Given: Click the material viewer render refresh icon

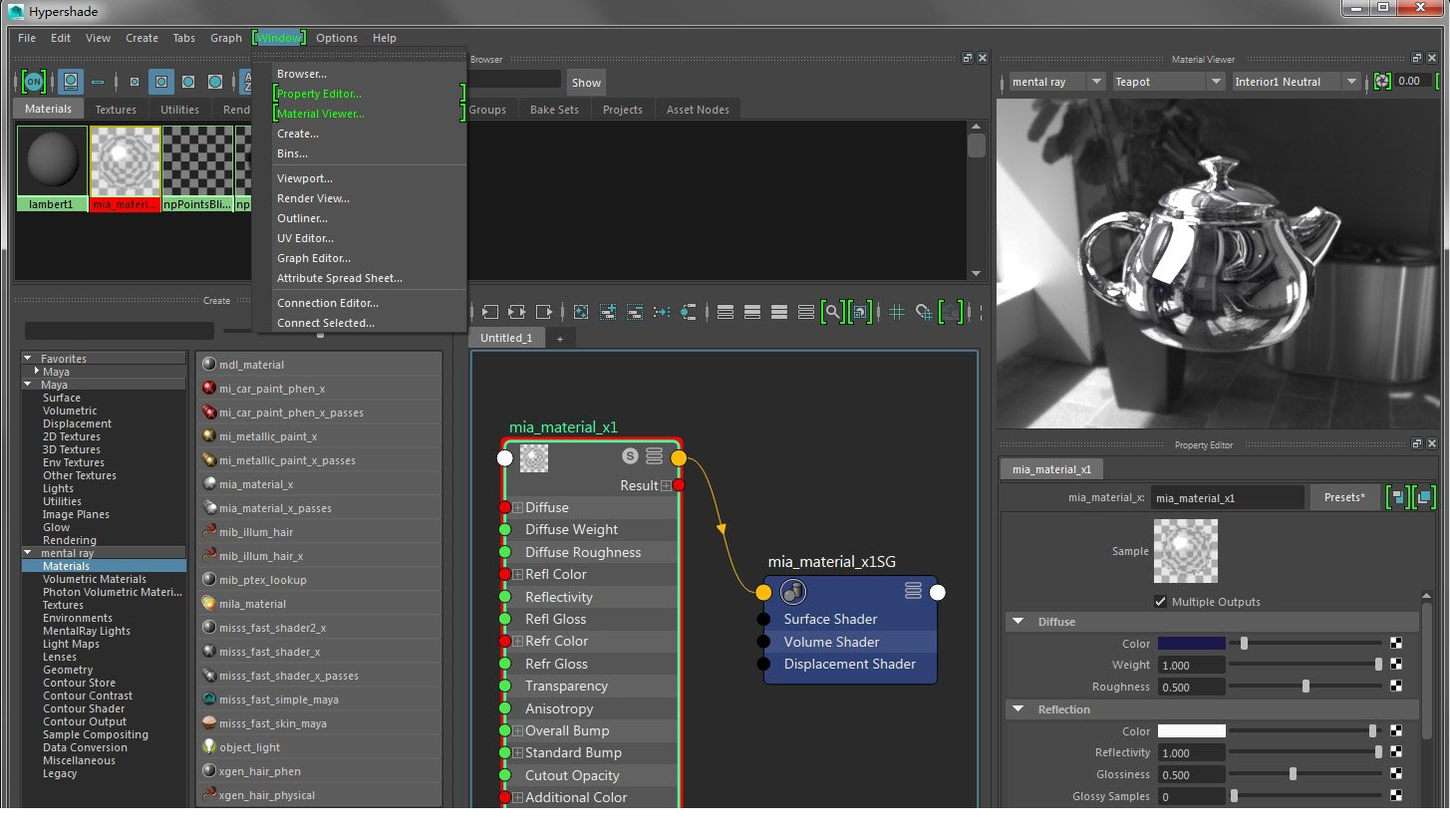Looking at the screenshot, I should click(1382, 81).
